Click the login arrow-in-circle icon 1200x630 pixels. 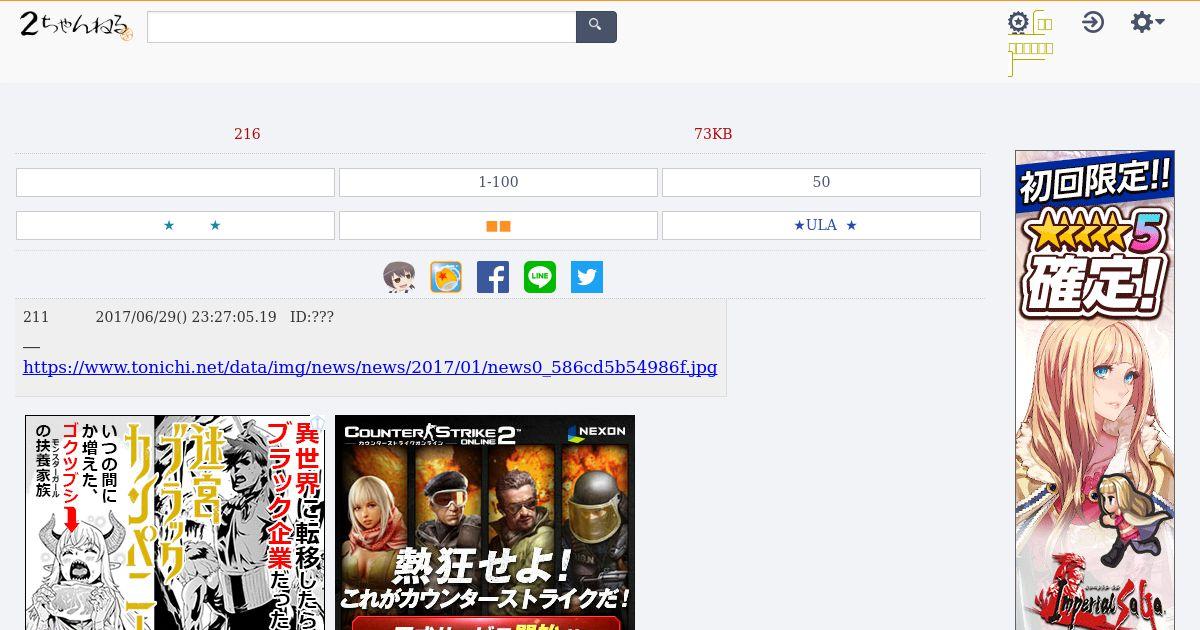coord(1093,22)
